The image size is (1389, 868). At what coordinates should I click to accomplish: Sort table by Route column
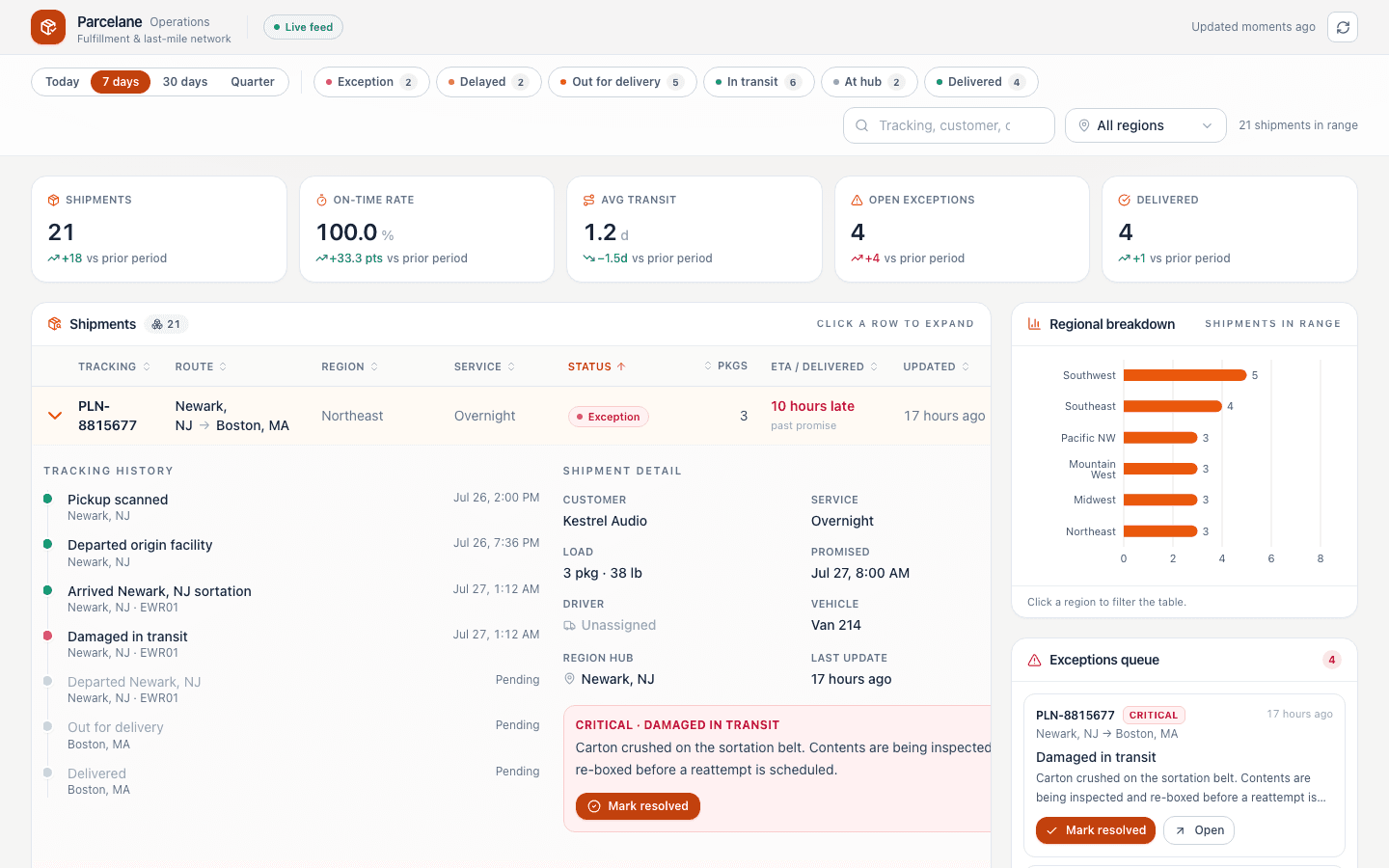201,366
